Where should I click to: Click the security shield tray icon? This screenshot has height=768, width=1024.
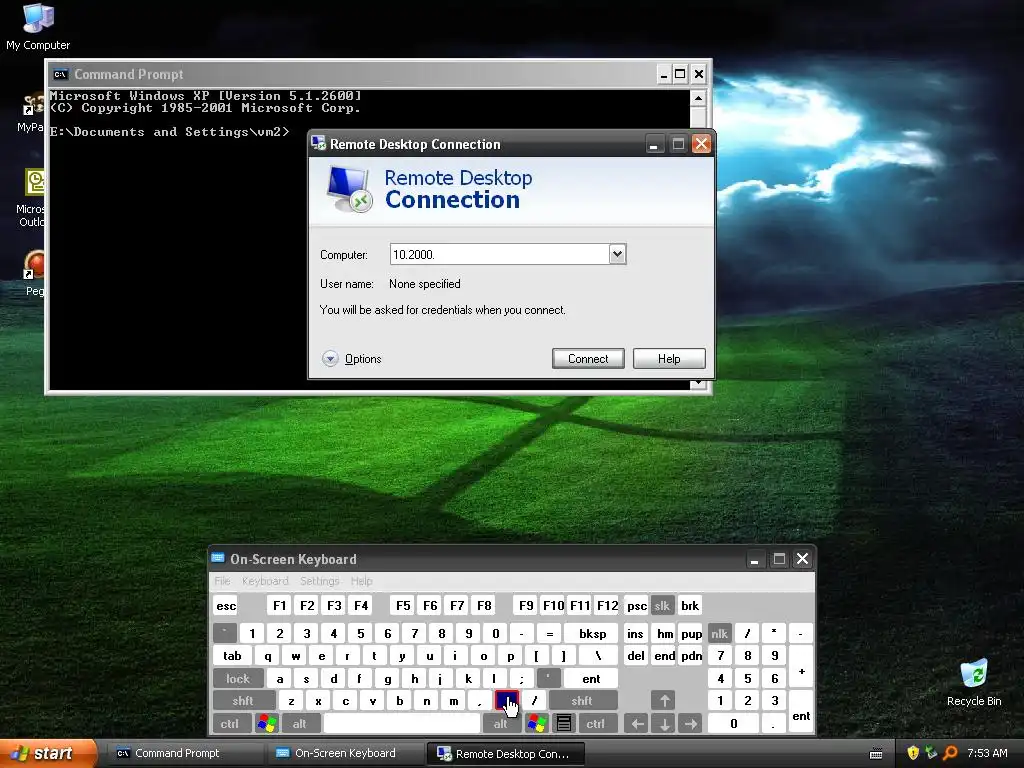pos(913,753)
